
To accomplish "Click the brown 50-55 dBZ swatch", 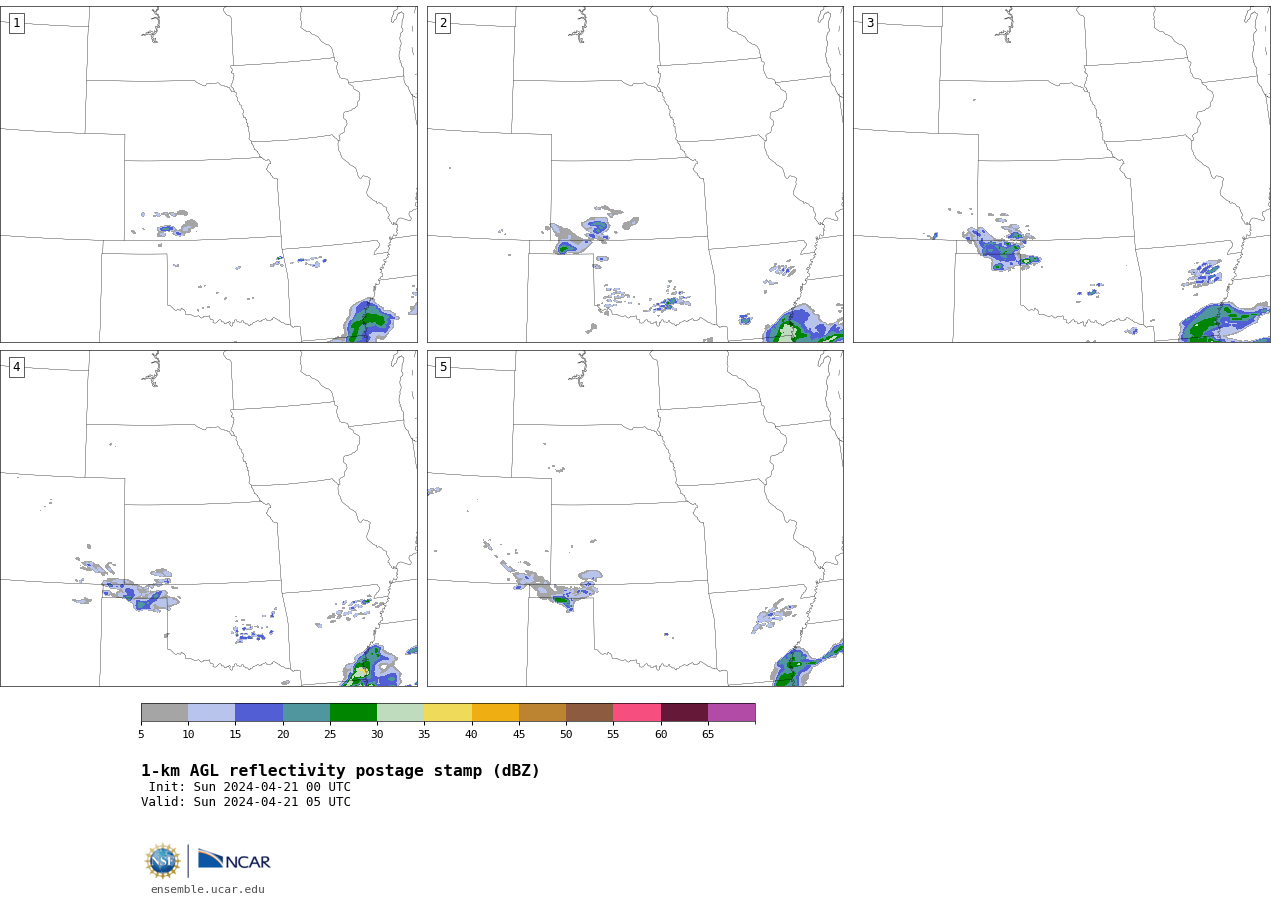I will point(589,713).
